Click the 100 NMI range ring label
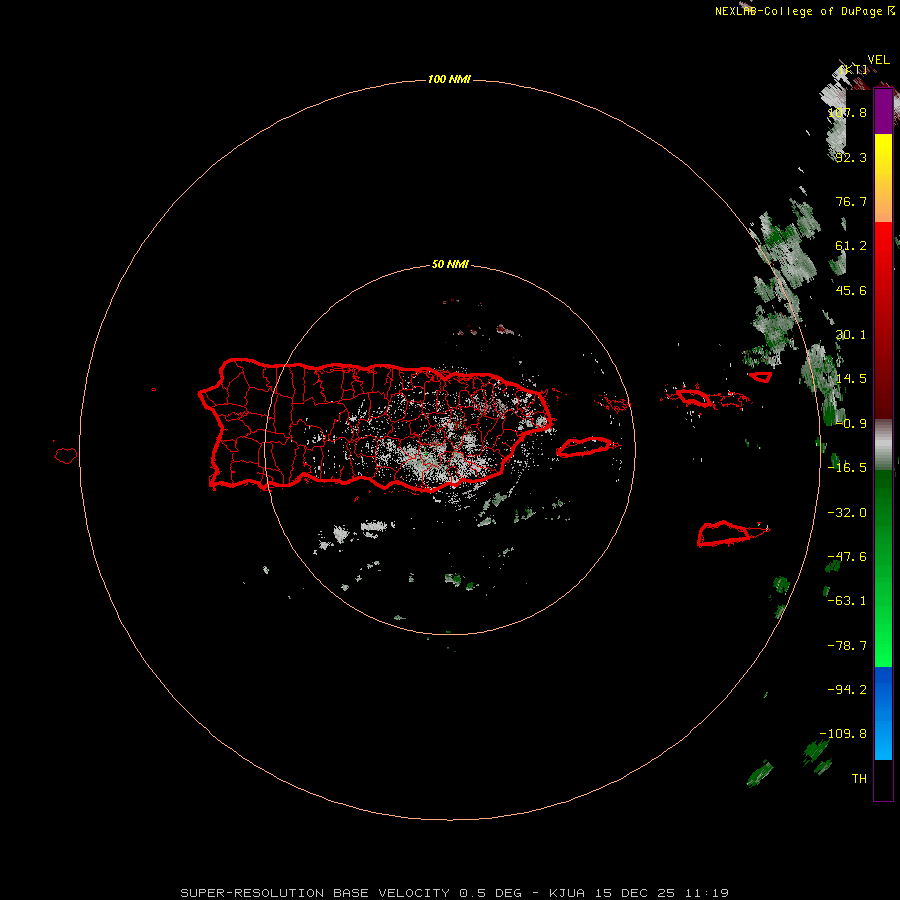 click(x=449, y=79)
